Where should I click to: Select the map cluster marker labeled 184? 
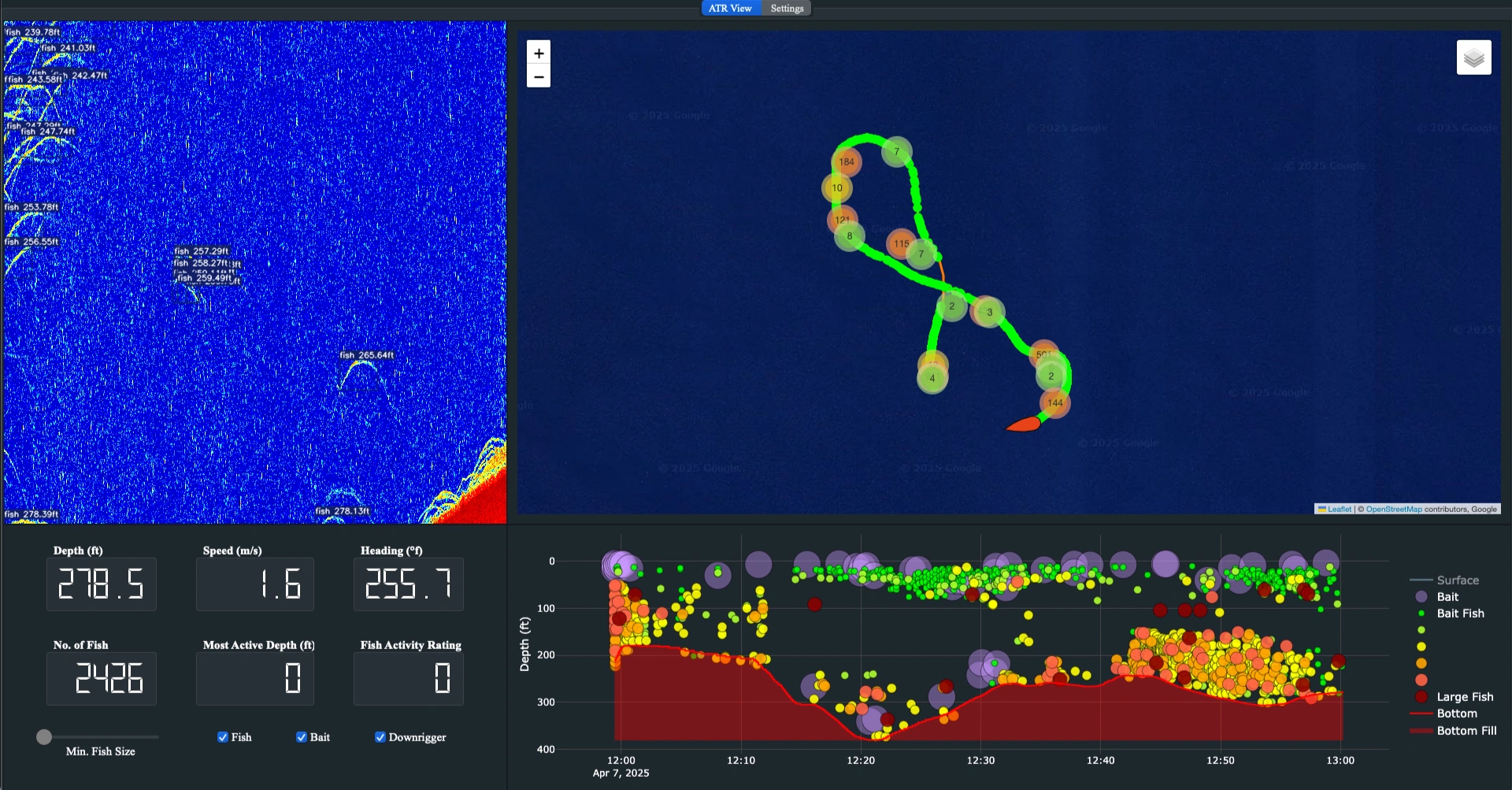(847, 162)
